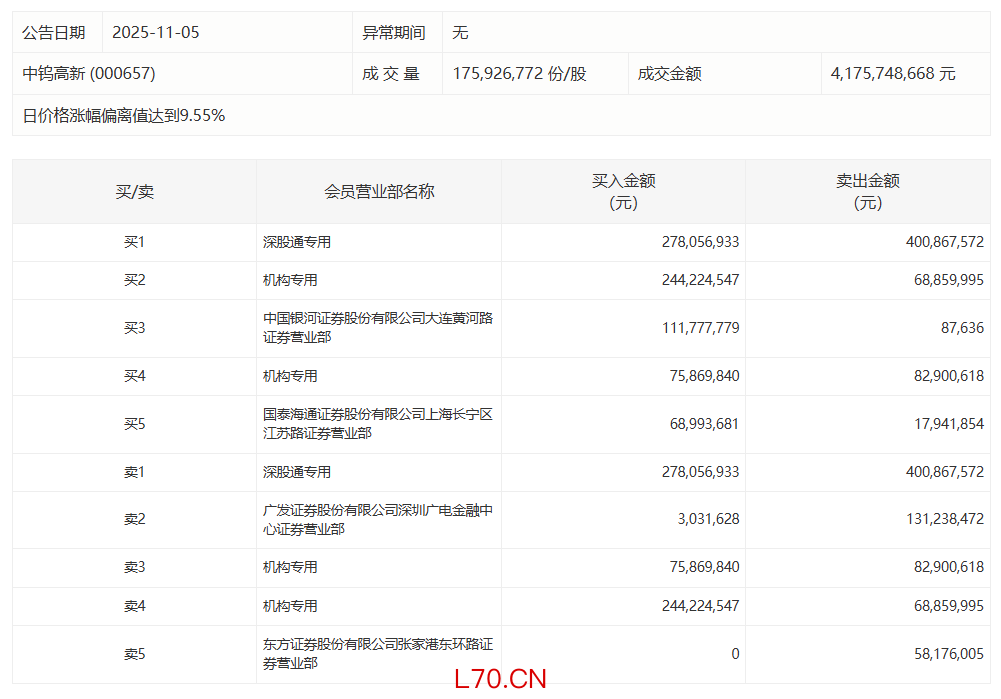
Task: Click the 广发证券 深圳广电金融中心 branch name
Action: (x=378, y=520)
